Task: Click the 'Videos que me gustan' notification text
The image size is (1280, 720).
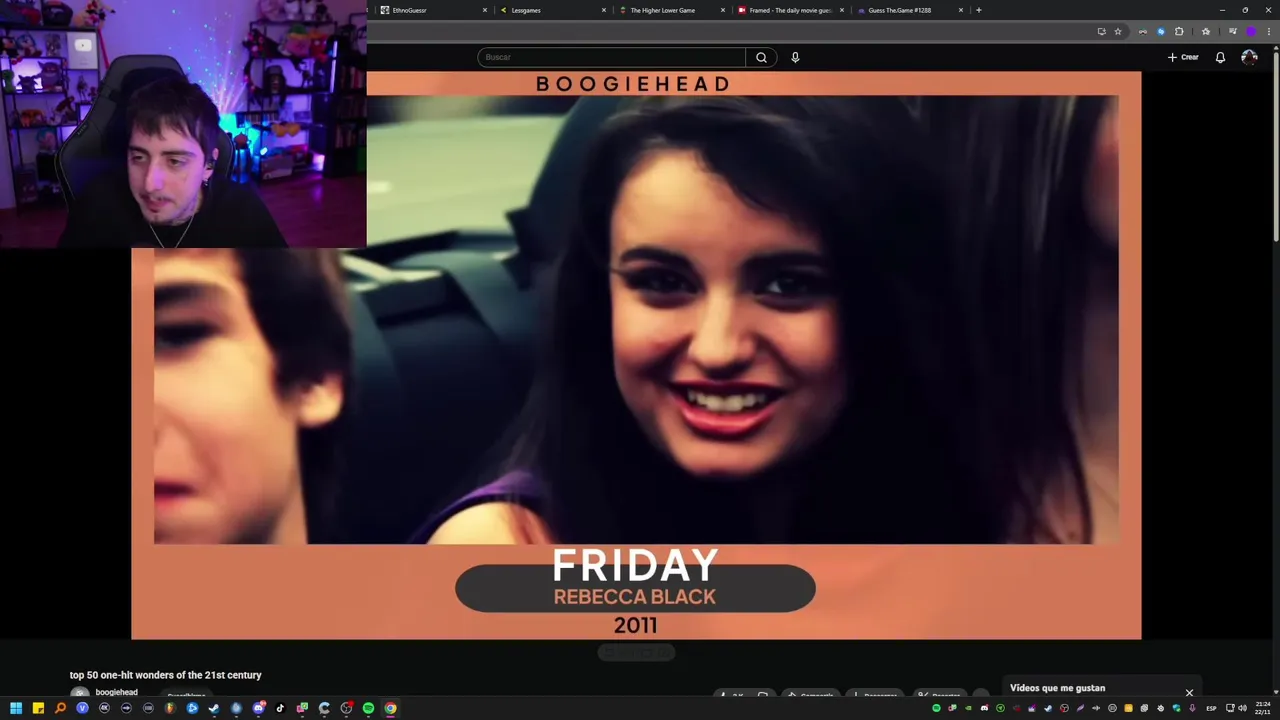Action: pyautogui.click(x=1058, y=688)
